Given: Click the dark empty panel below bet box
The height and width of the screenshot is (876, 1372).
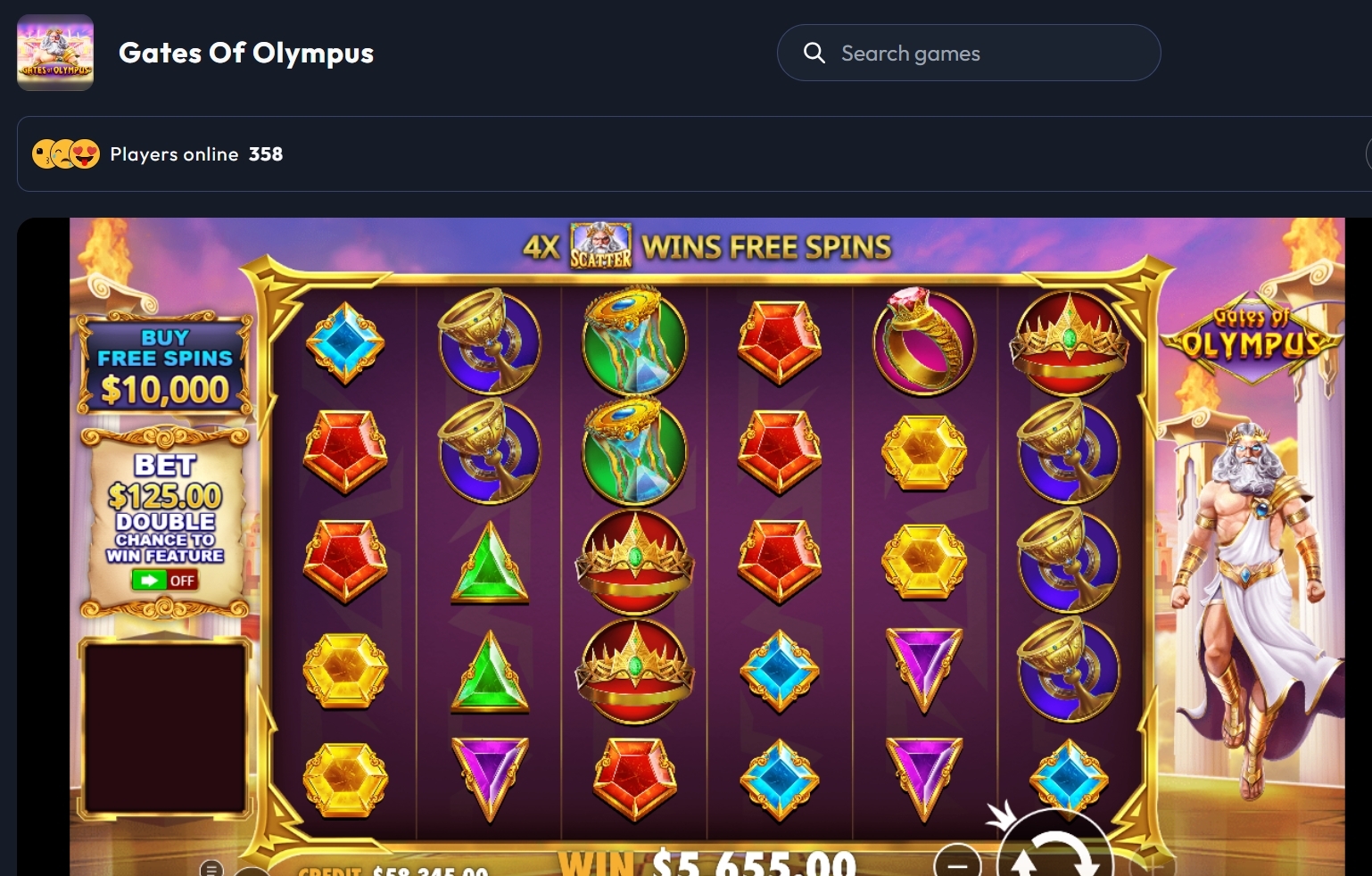Looking at the screenshot, I should [x=165, y=727].
